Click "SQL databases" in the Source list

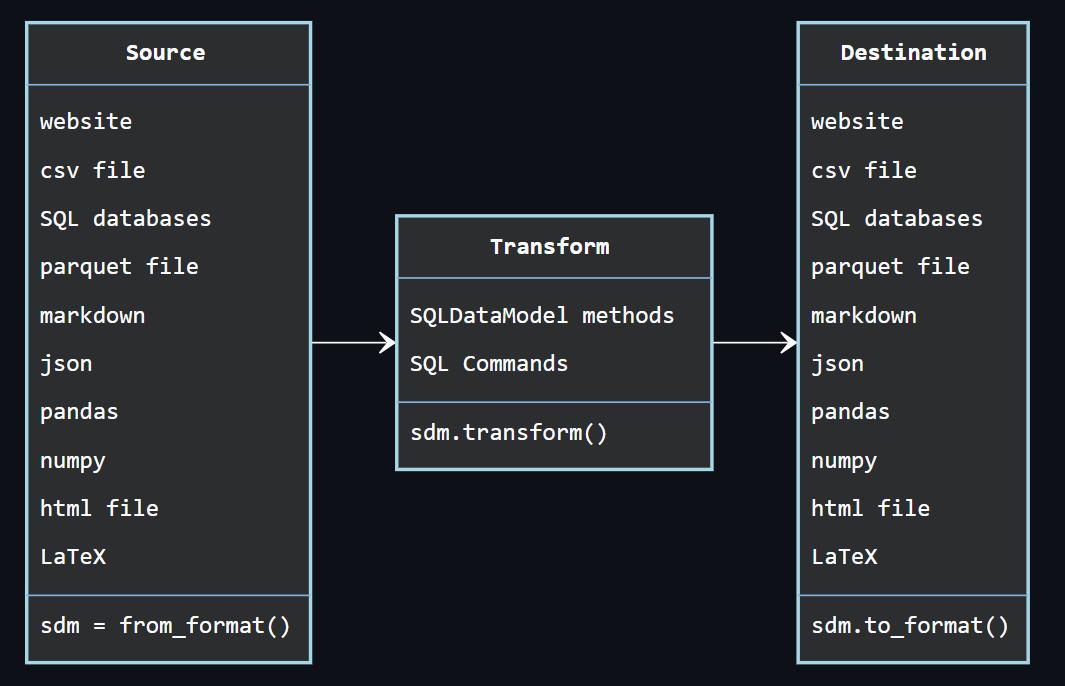125,218
